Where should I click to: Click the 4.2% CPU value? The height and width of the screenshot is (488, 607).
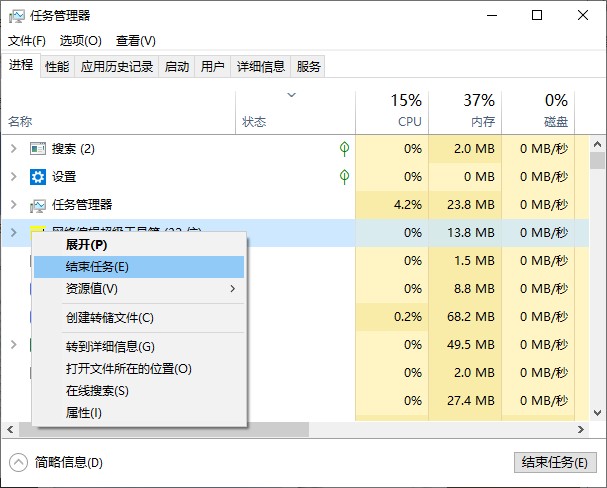tap(408, 205)
